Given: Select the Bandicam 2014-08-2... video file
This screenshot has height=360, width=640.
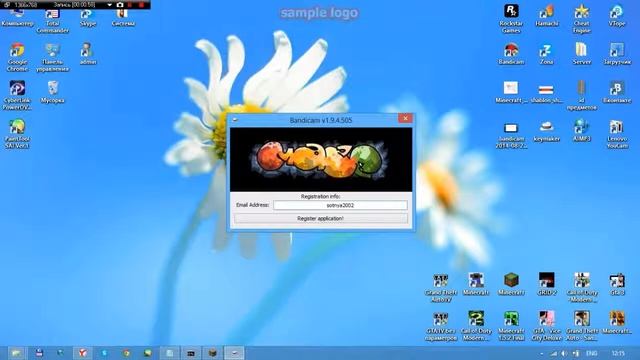Looking at the screenshot, I should click(x=511, y=135).
